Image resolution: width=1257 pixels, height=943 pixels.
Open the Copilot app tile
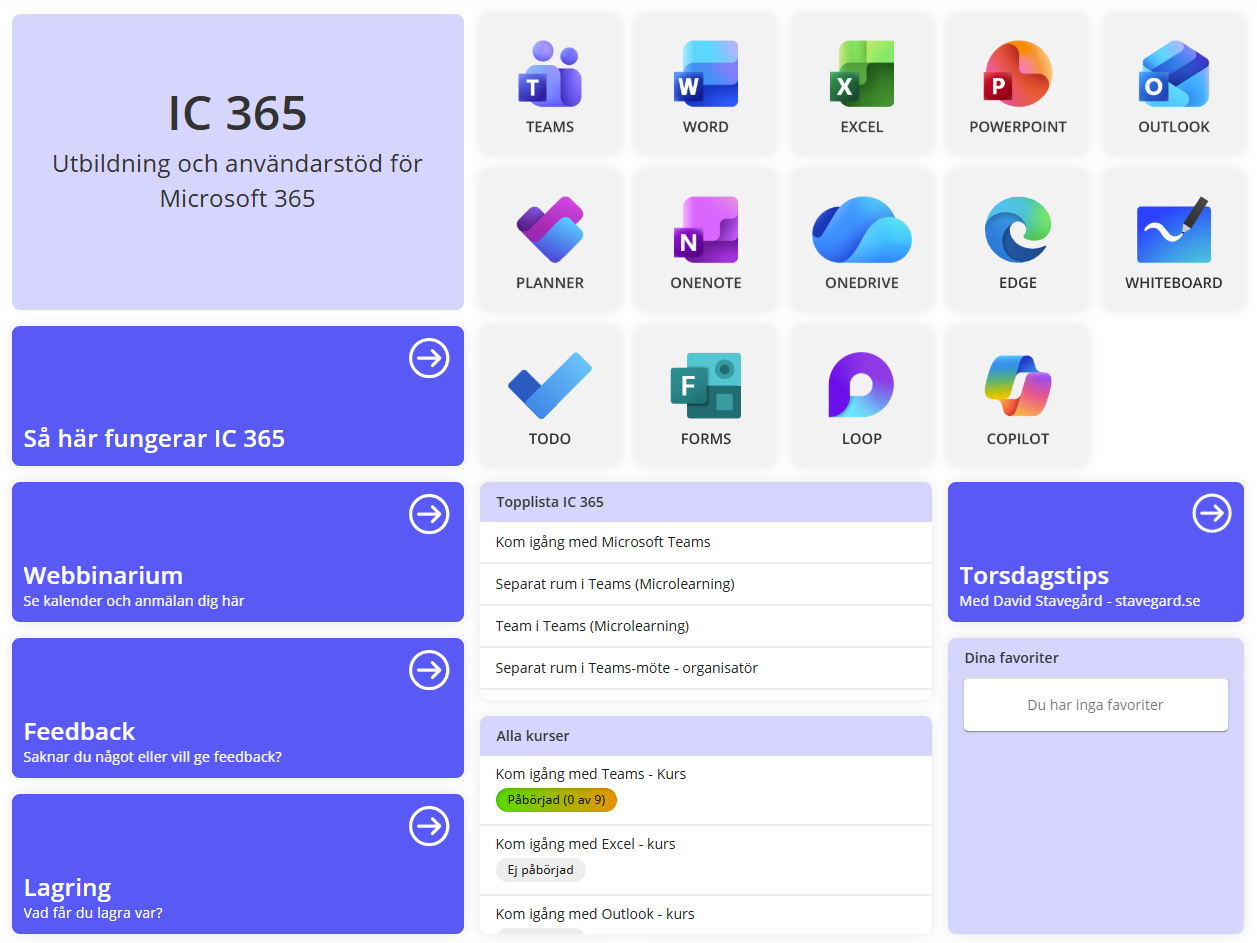(x=1018, y=396)
